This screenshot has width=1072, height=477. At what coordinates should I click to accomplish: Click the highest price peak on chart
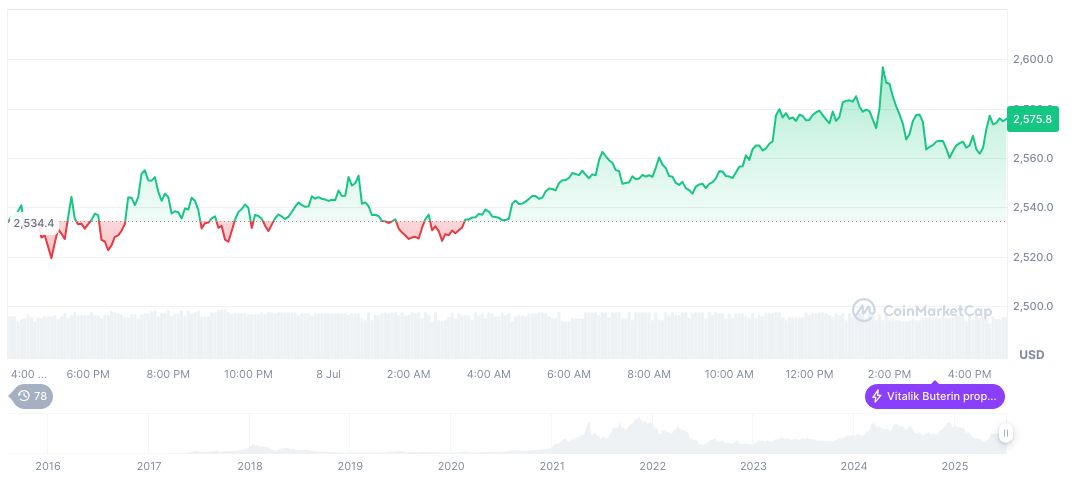[882, 68]
